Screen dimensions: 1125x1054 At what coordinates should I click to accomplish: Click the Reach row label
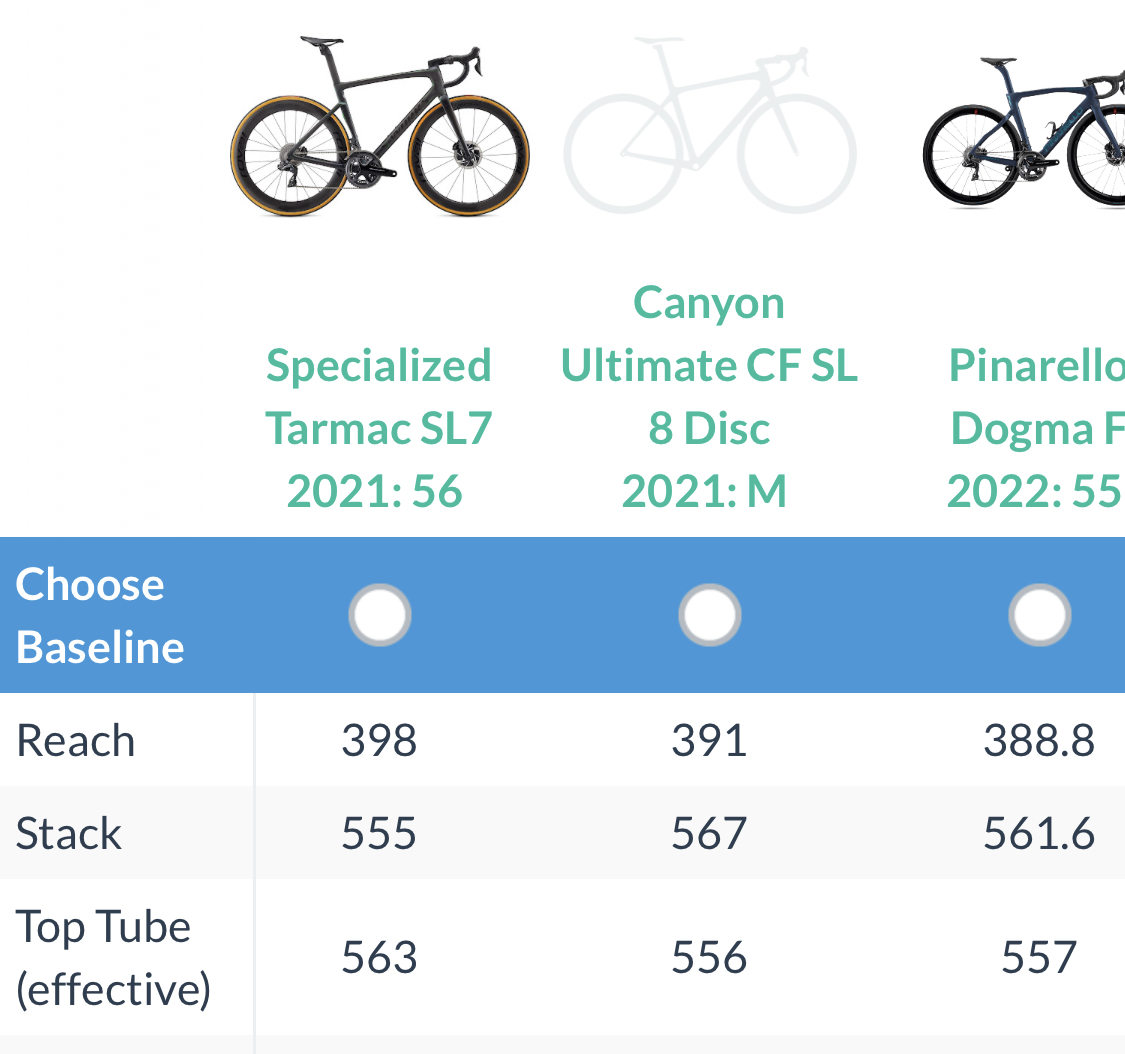click(x=76, y=741)
